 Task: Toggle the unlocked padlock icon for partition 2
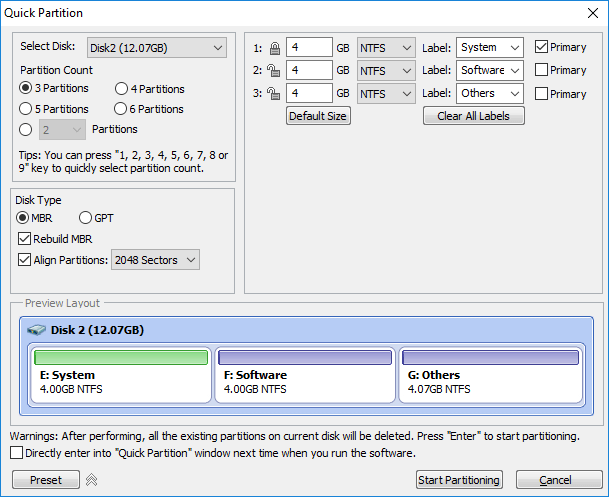[274, 70]
